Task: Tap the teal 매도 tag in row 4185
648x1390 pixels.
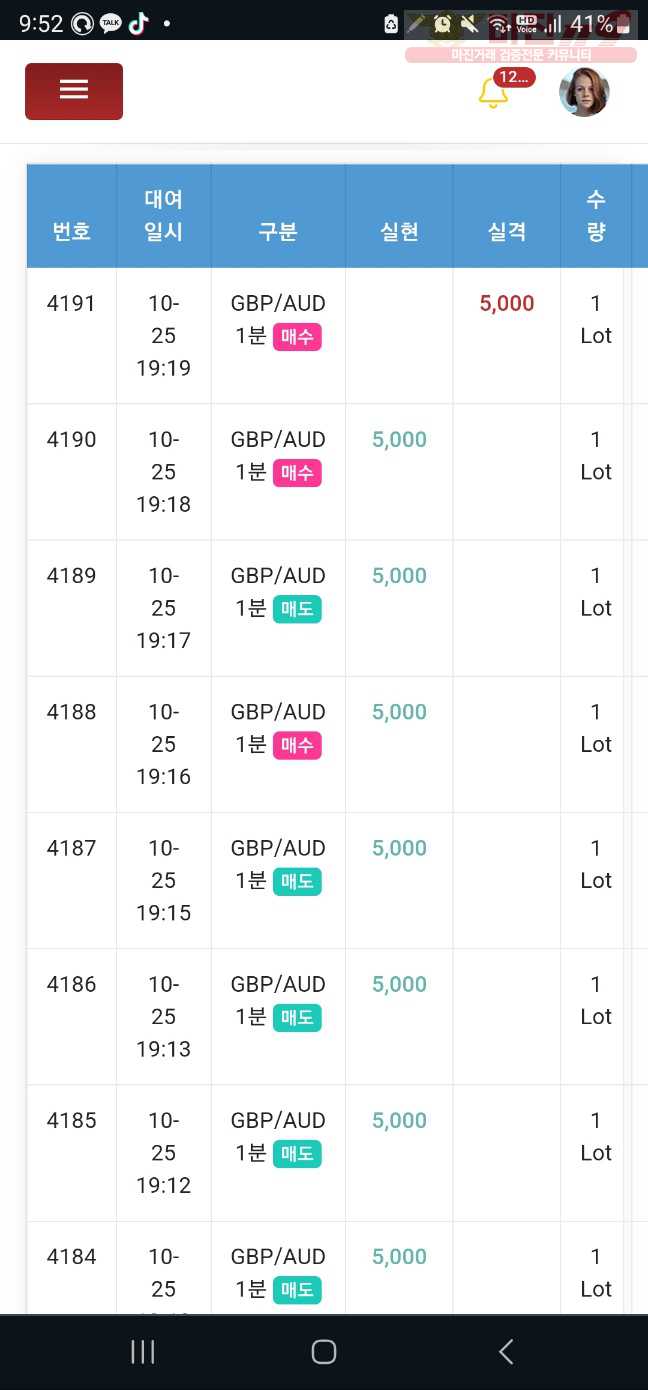Action: [x=297, y=1154]
